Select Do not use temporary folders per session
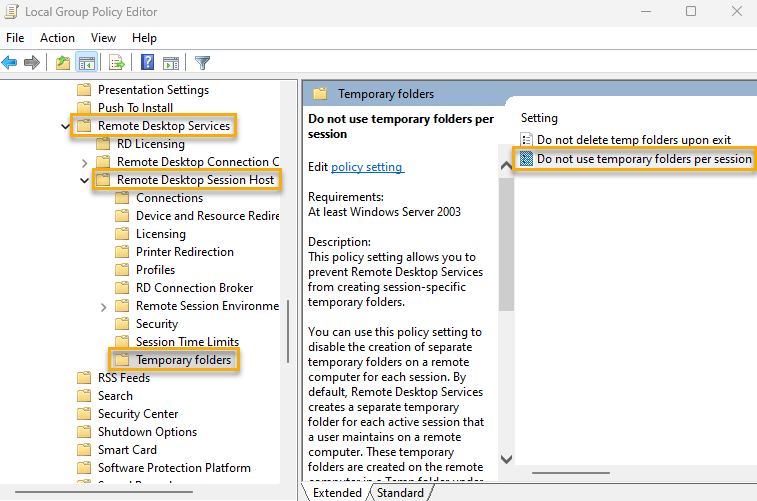The height and width of the screenshot is (501, 757). 644,159
